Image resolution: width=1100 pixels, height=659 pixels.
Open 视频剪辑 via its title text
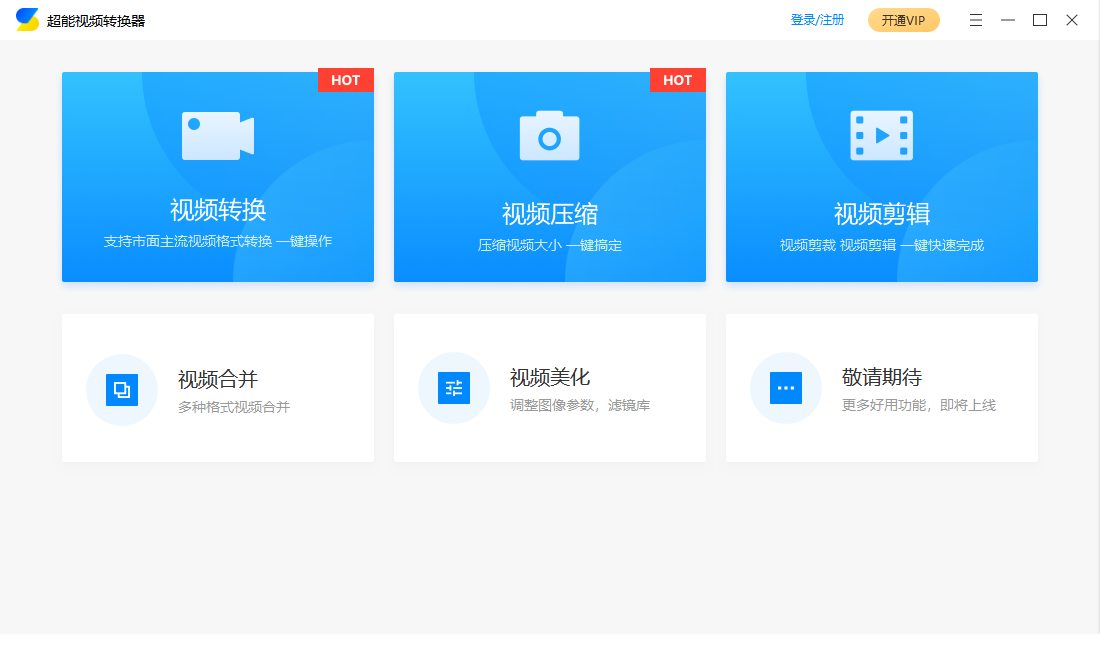(x=882, y=214)
